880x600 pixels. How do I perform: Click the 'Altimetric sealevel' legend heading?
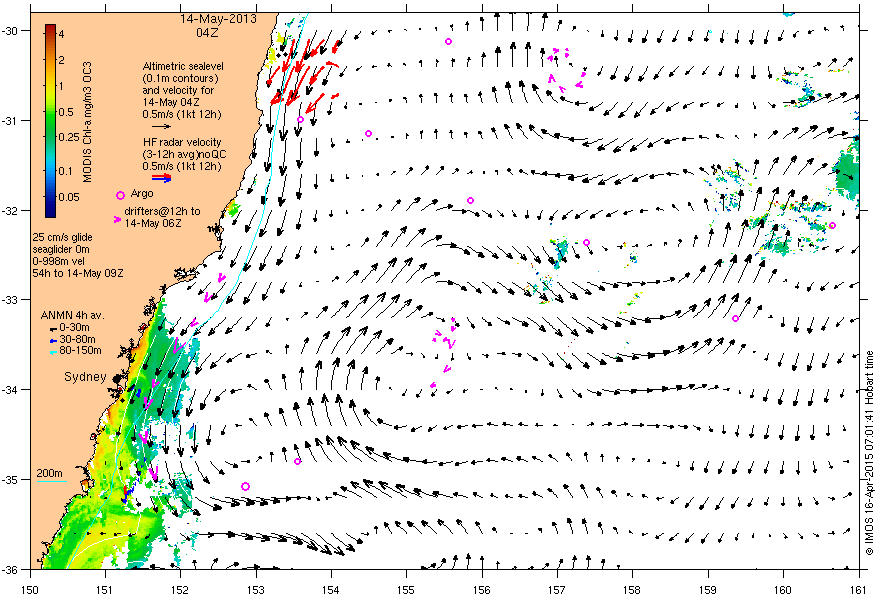(x=183, y=66)
